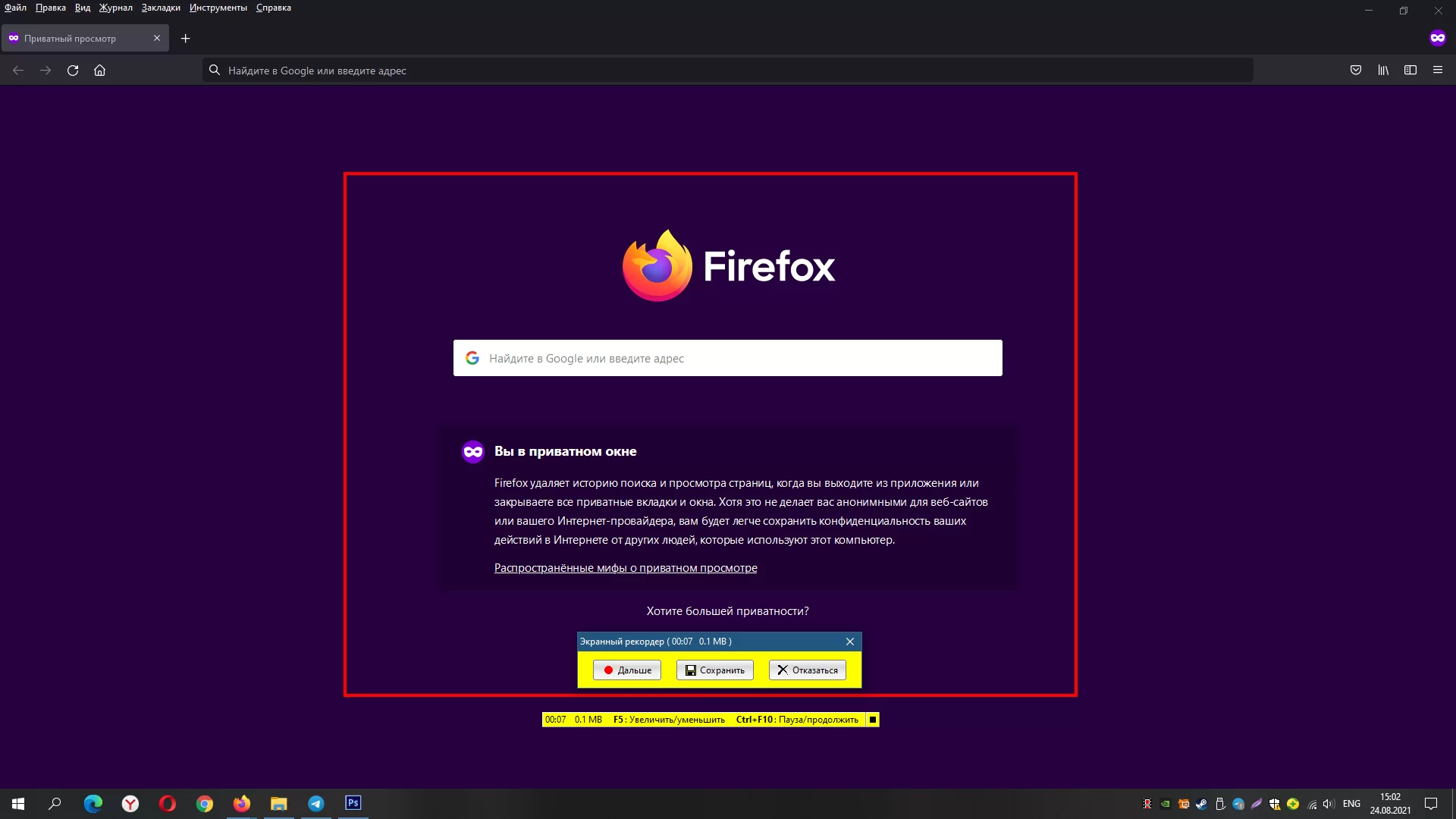Open the Firefox hamburger application menu

[x=1438, y=71]
